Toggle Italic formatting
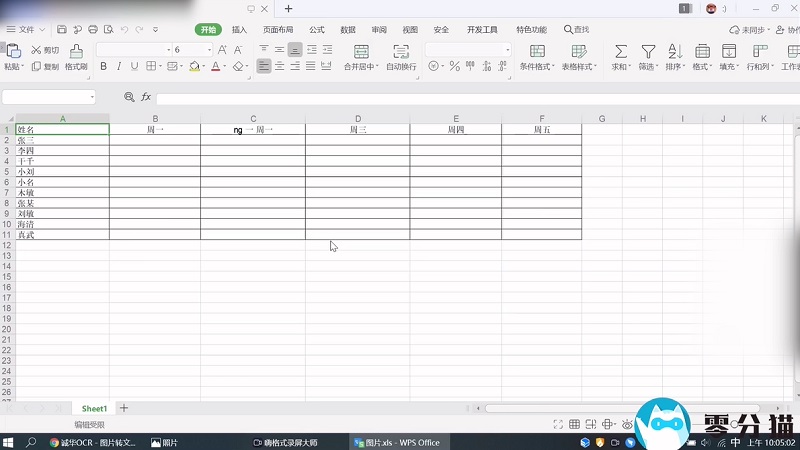The width and height of the screenshot is (800, 450). pyautogui.click(x=118, y=67)
